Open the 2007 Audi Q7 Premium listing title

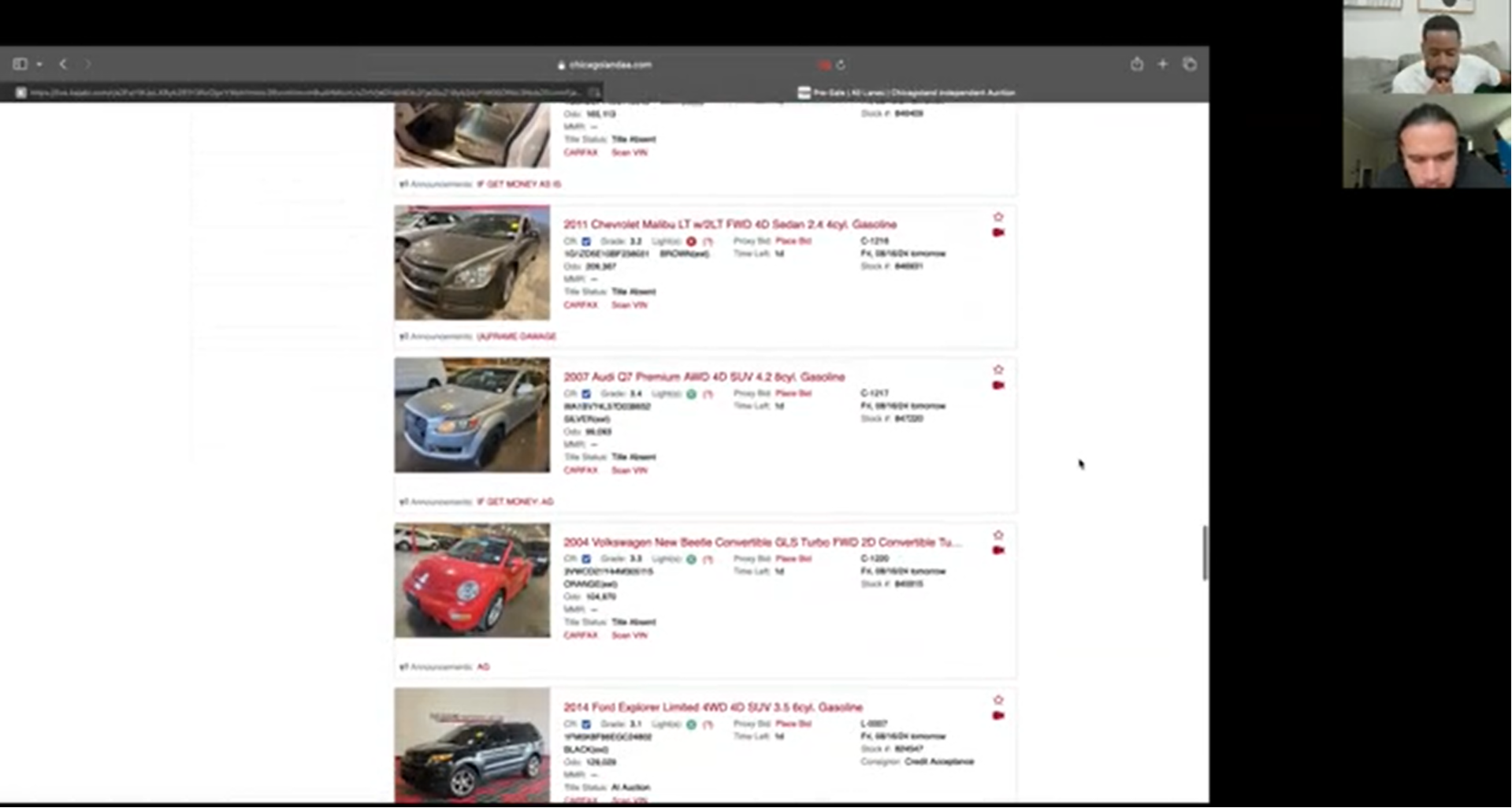[x=704, y=377]
